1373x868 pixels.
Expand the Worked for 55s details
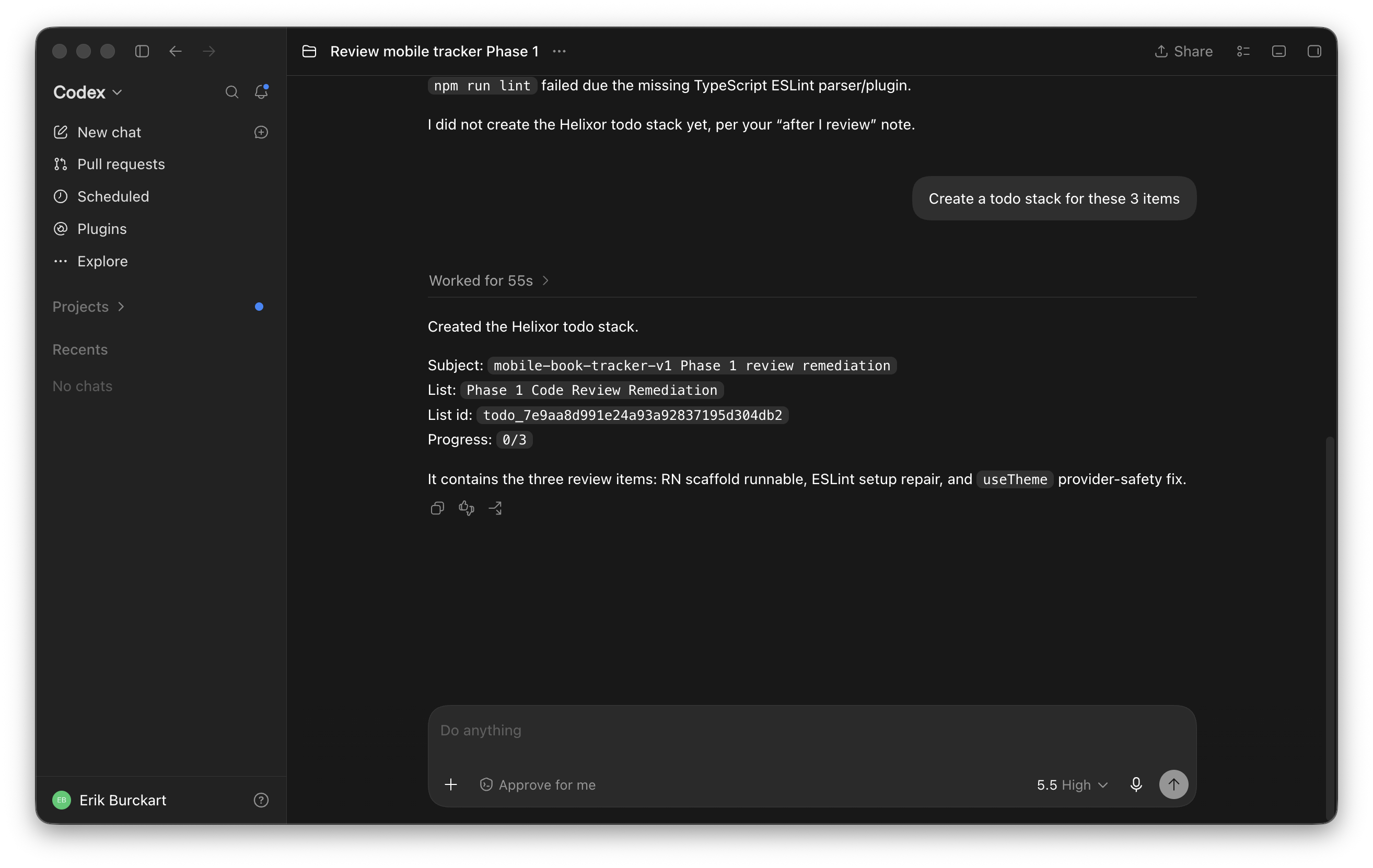(x=488, y=280)
